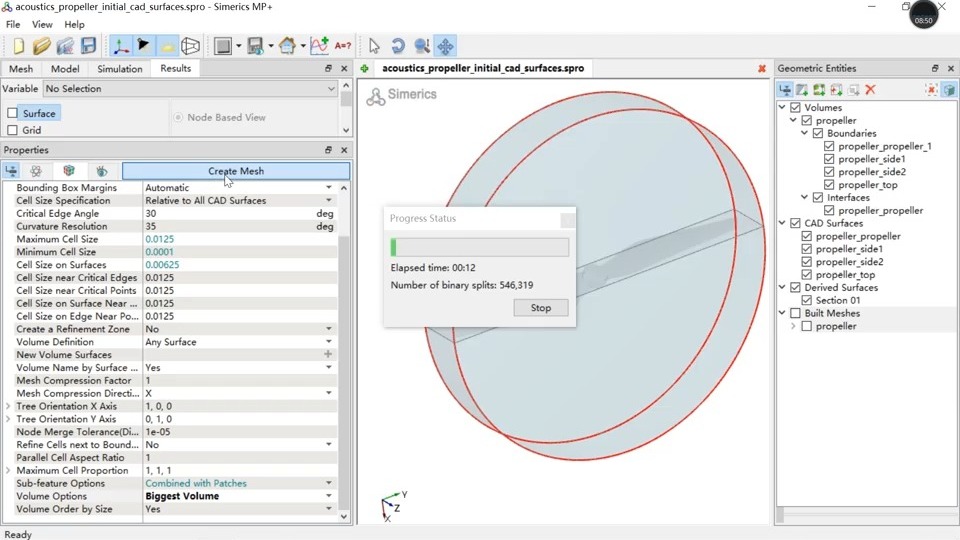Select the arrow pointer tool
This screenshot has height=540, width=960.
(374, 46)
